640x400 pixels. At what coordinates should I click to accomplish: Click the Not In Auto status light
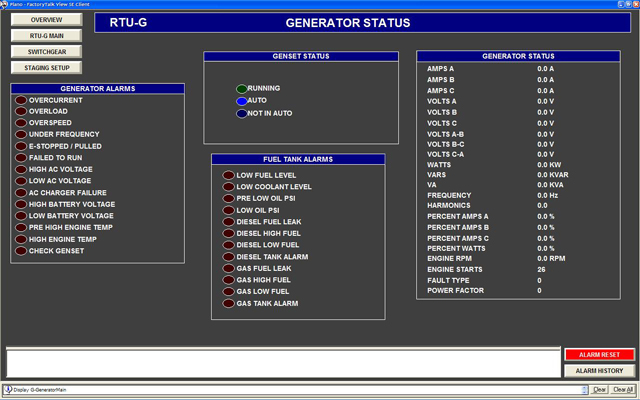pos(241,113)
